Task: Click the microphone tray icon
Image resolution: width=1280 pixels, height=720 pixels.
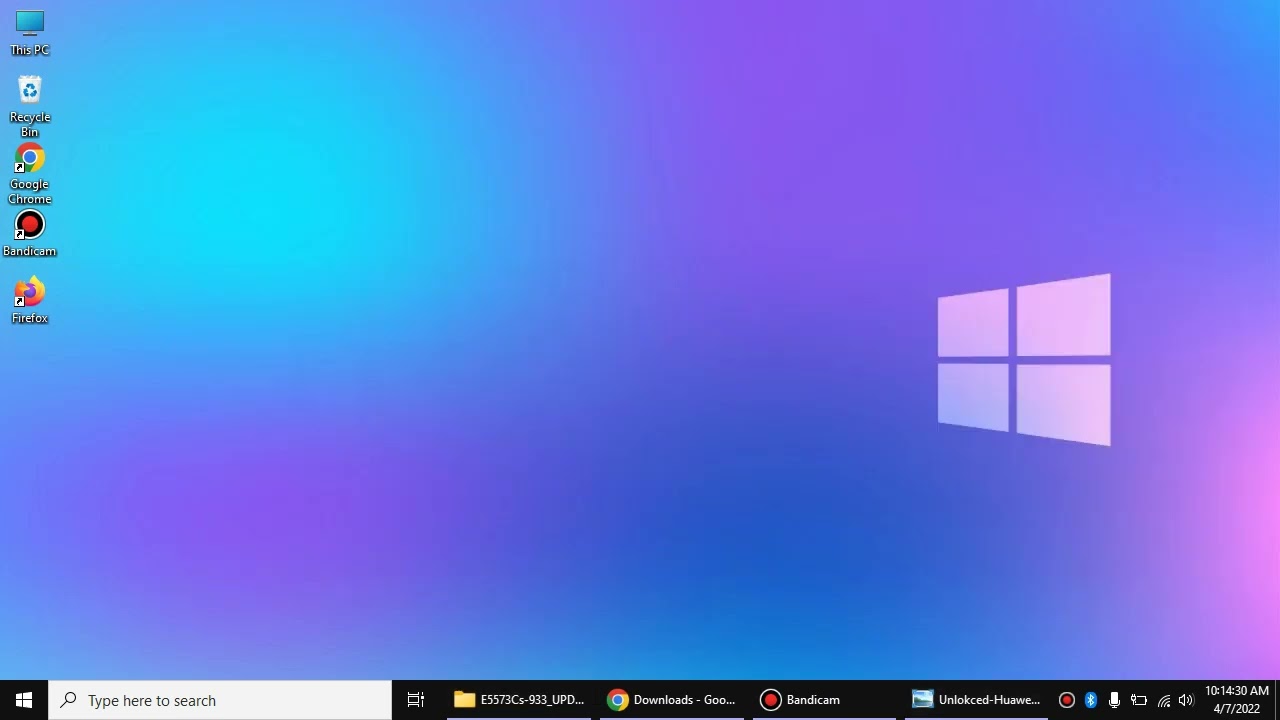Action: (x=1114, y=700)
